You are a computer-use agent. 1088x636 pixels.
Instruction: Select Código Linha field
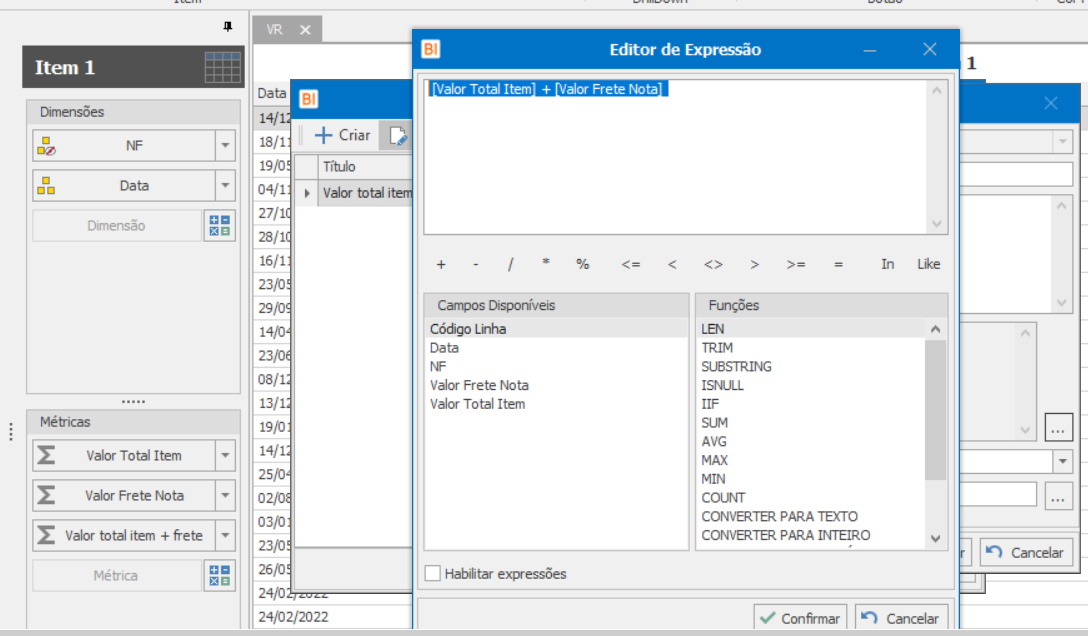click(x=556, y=329)
